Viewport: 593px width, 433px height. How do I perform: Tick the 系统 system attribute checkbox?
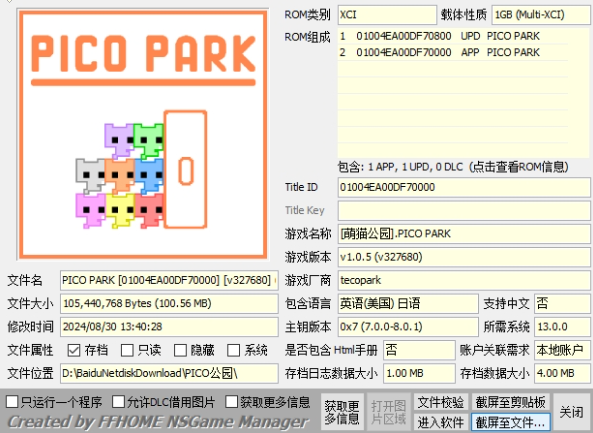pos(233,350)
